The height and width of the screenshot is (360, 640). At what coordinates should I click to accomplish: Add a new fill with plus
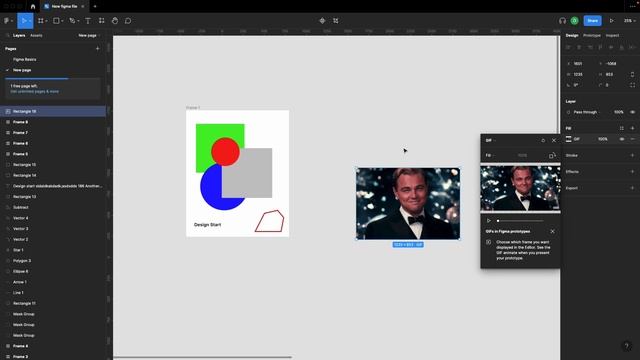(x=632, y=128)
